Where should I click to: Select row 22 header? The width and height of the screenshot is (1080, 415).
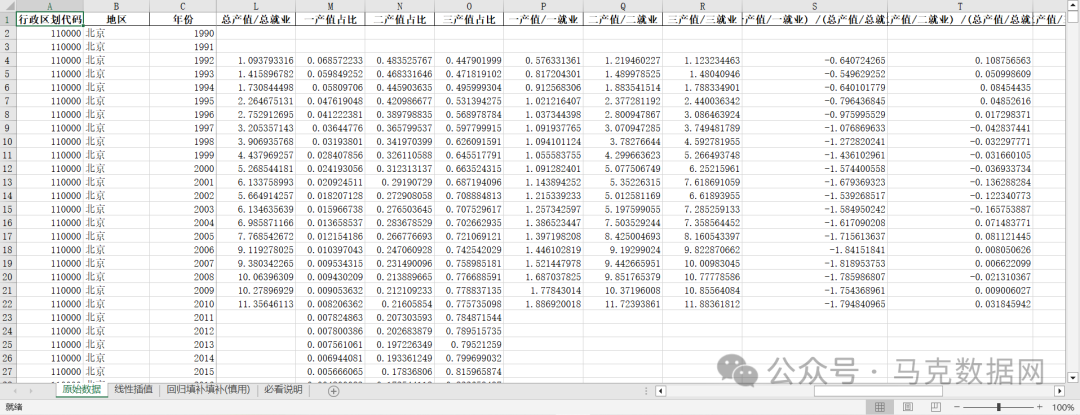pyautogui.click(x=8, y=304)
